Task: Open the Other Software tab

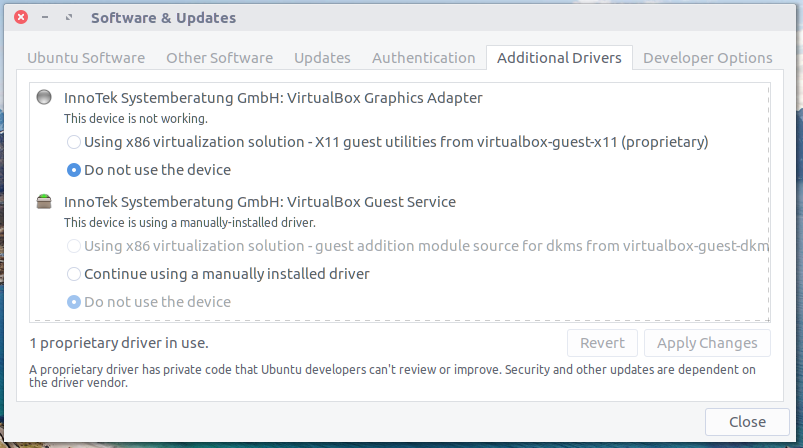Action: pyautogui.click(x=219, y=58)
